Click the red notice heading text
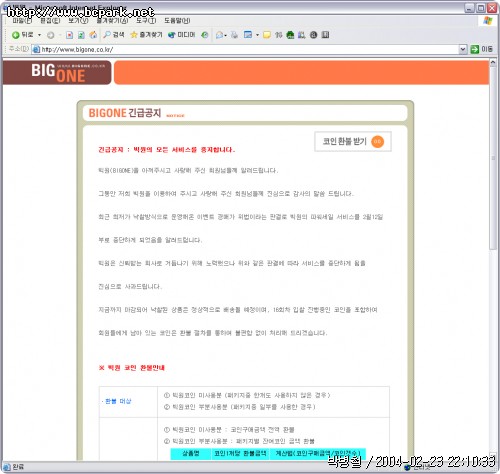 (x=167, y=150)
